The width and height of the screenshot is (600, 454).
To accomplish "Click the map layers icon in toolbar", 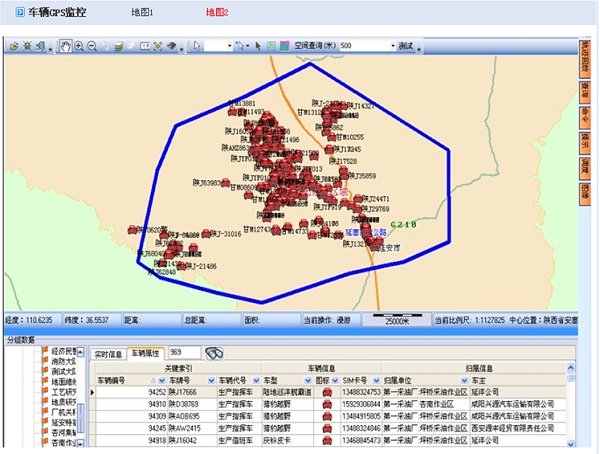I will pyautogui.click(x=118, y=46).
